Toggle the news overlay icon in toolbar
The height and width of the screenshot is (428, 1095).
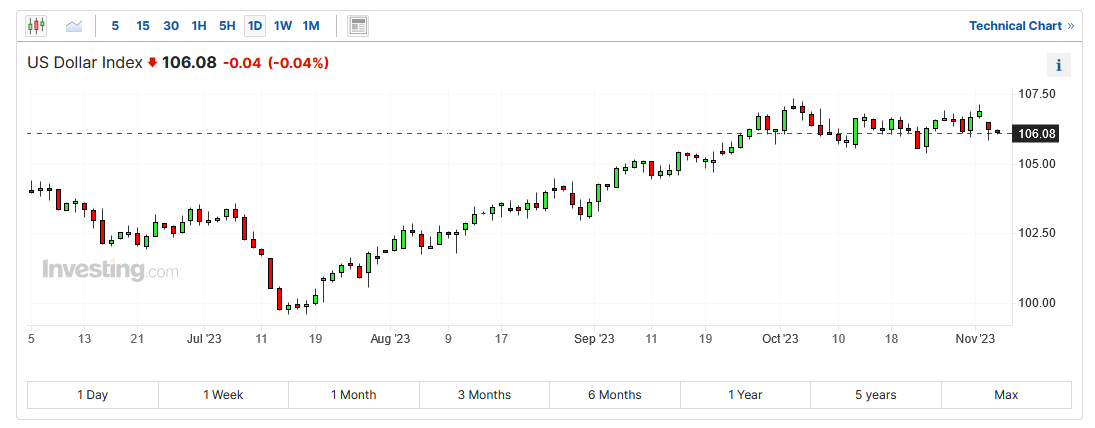[x=358, y=25]
